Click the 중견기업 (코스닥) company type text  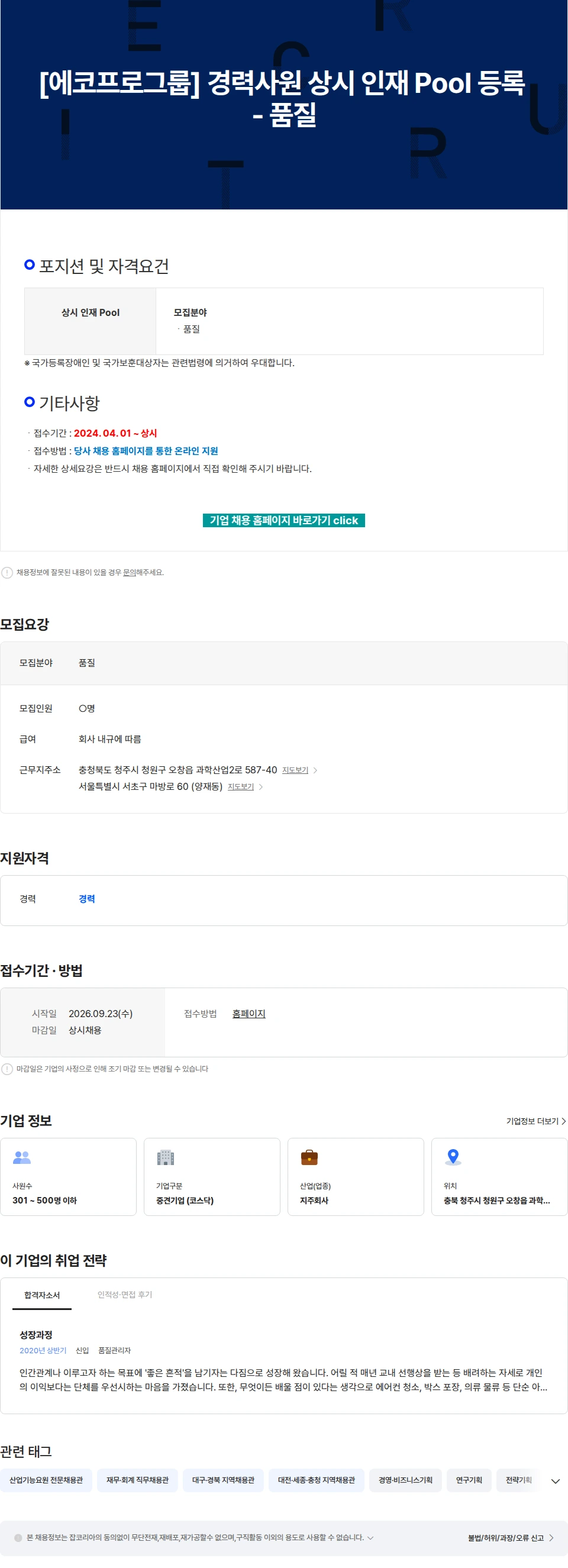point(185,1201)
